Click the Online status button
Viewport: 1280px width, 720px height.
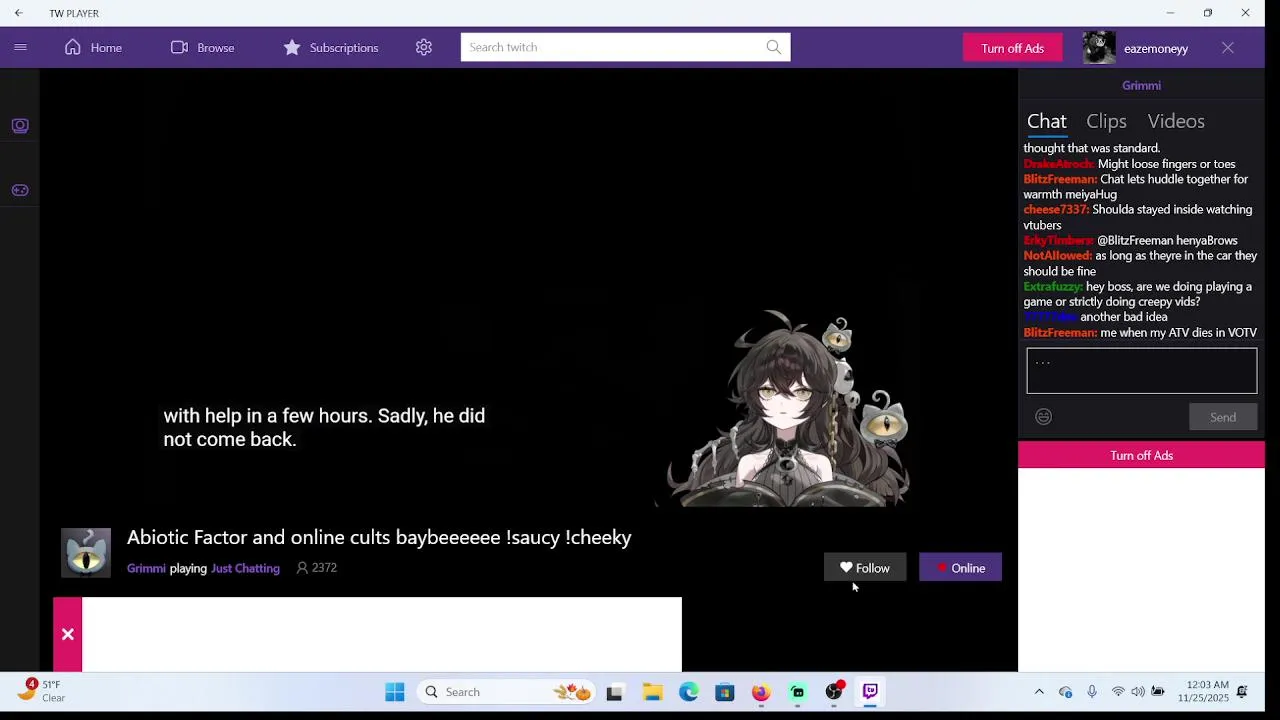[x=960, y=568]
